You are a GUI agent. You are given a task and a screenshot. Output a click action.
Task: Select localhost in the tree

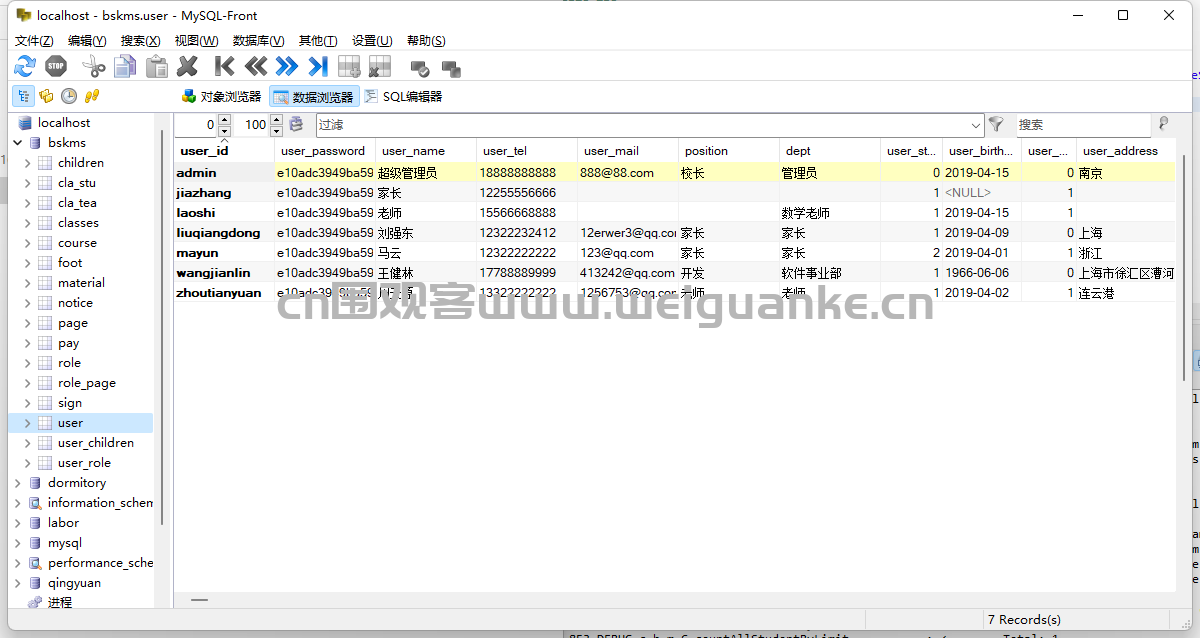coord(64,123)
